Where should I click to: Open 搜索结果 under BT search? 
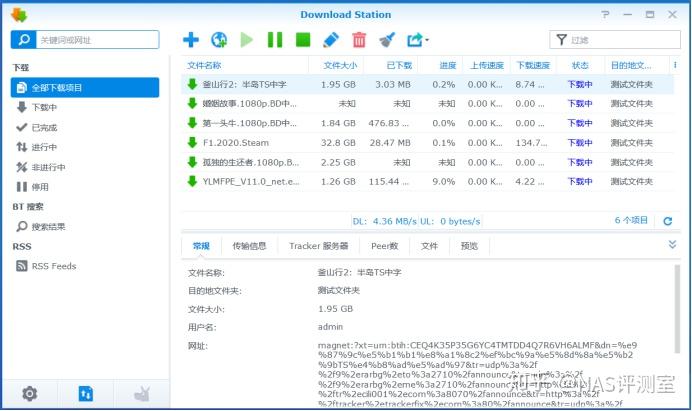coord(85,226)
